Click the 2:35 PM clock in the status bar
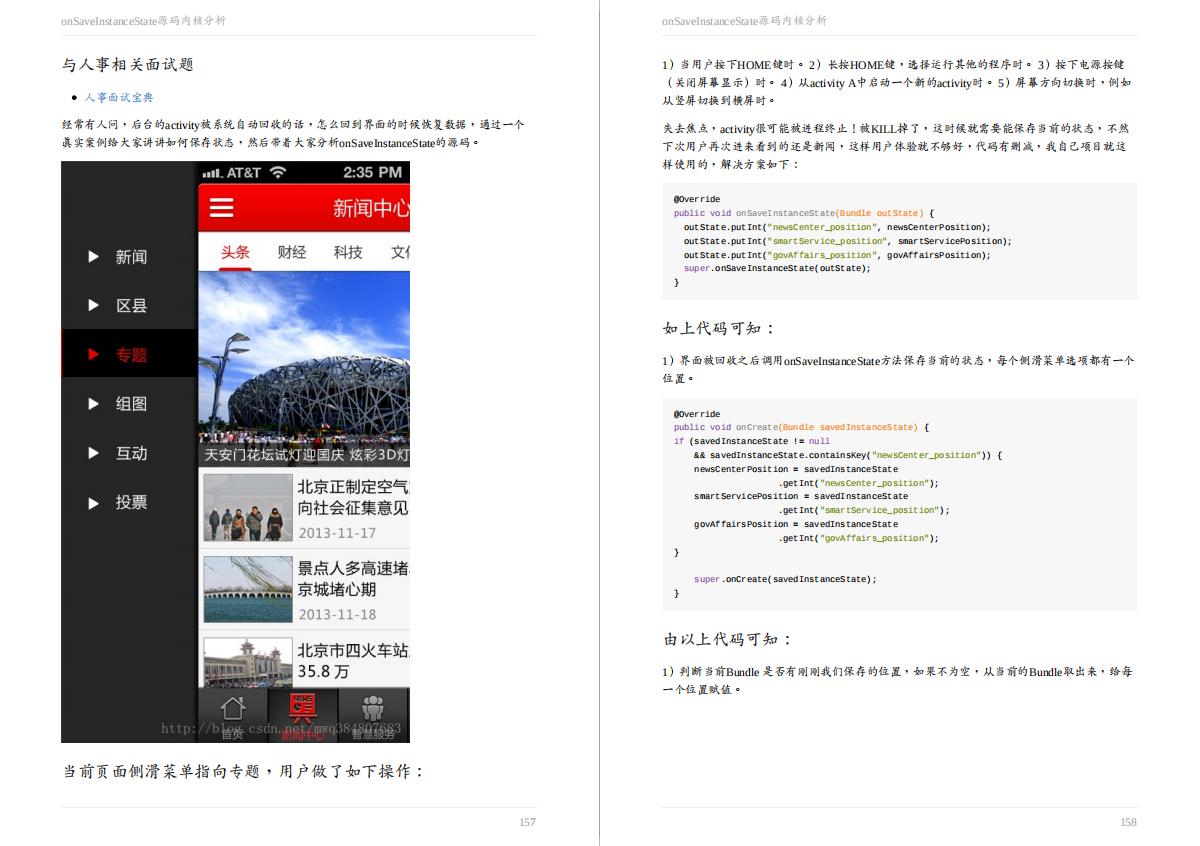The height and width of the screenshot is (846, 1200). click(372, 172)
